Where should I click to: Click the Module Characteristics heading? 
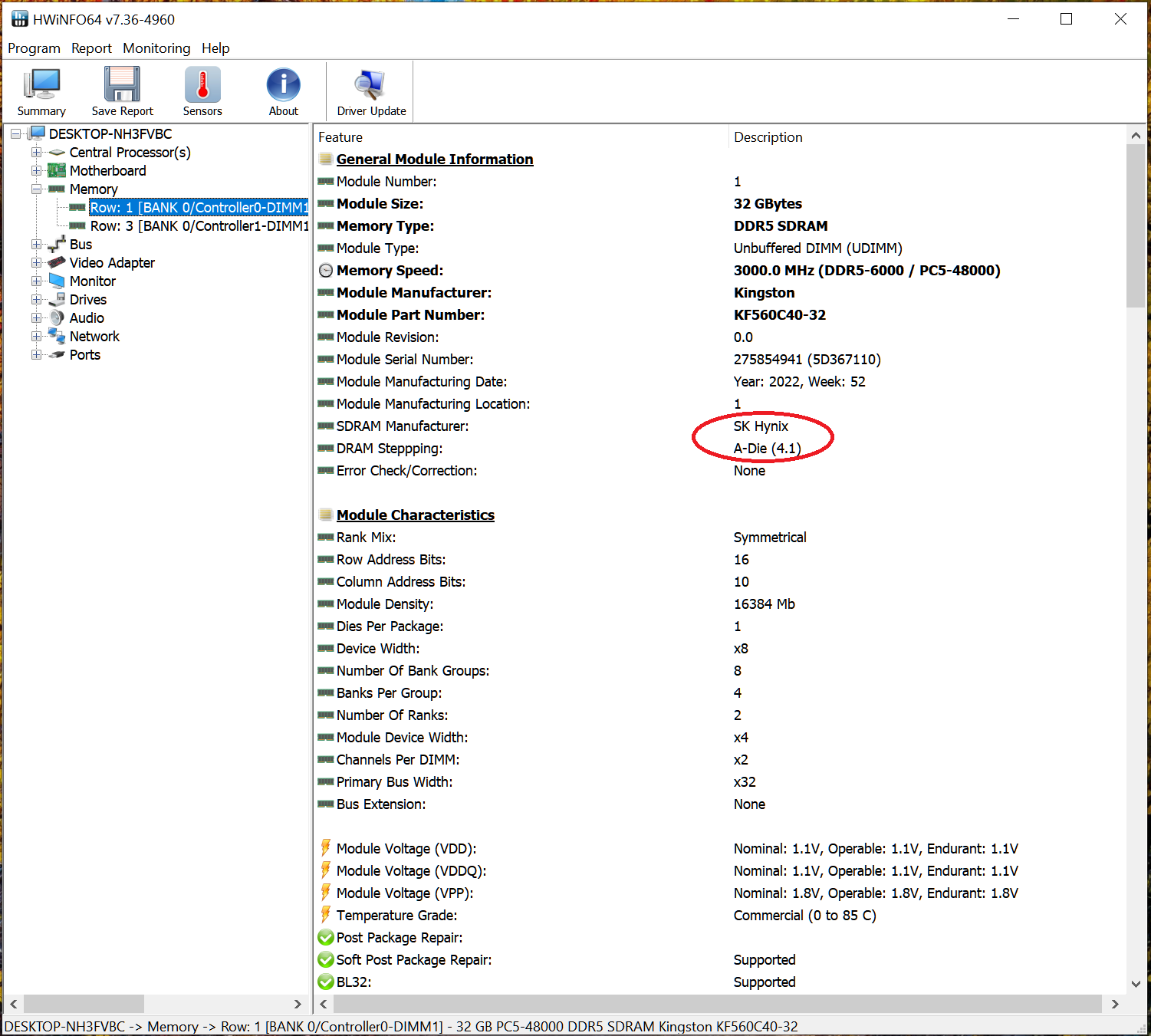415,515
